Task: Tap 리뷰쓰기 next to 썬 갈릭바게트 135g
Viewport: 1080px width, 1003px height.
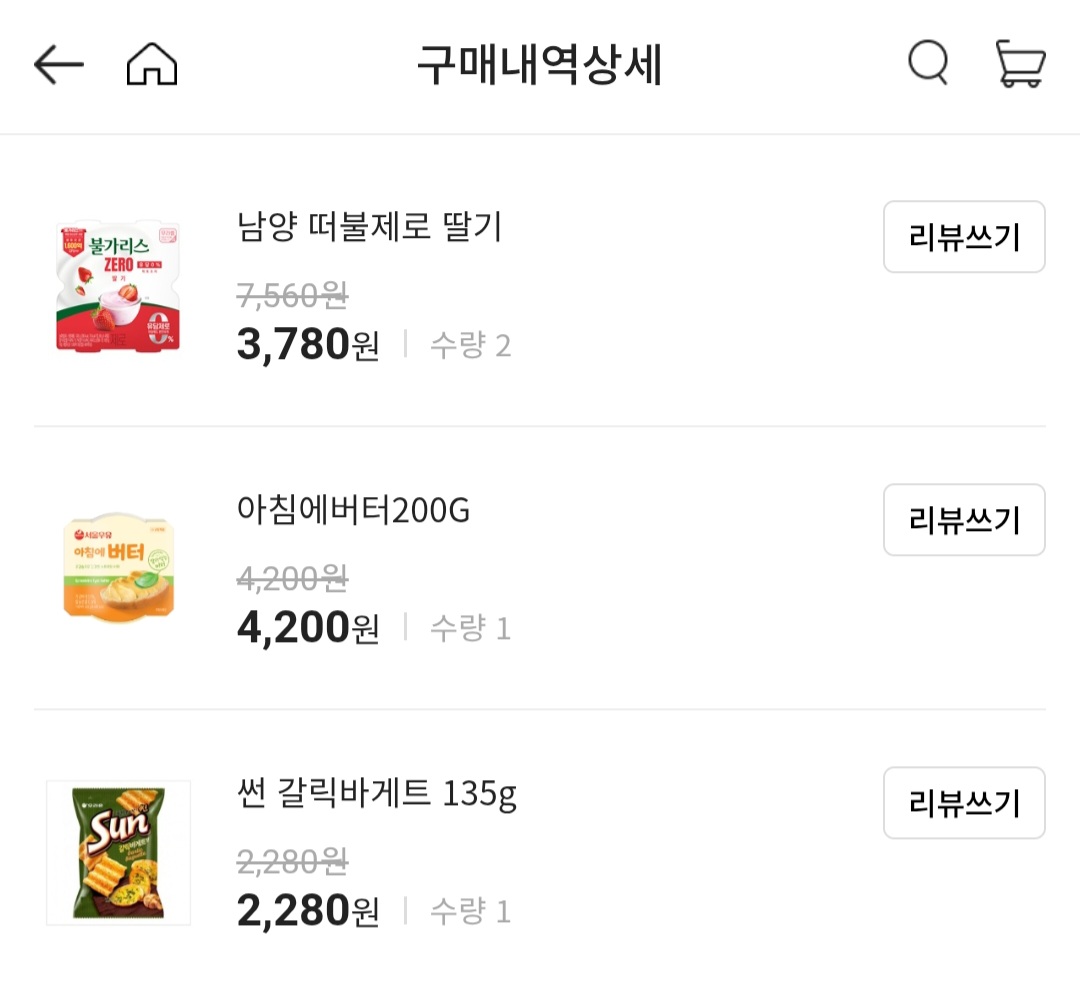Action: pos(963,803)
